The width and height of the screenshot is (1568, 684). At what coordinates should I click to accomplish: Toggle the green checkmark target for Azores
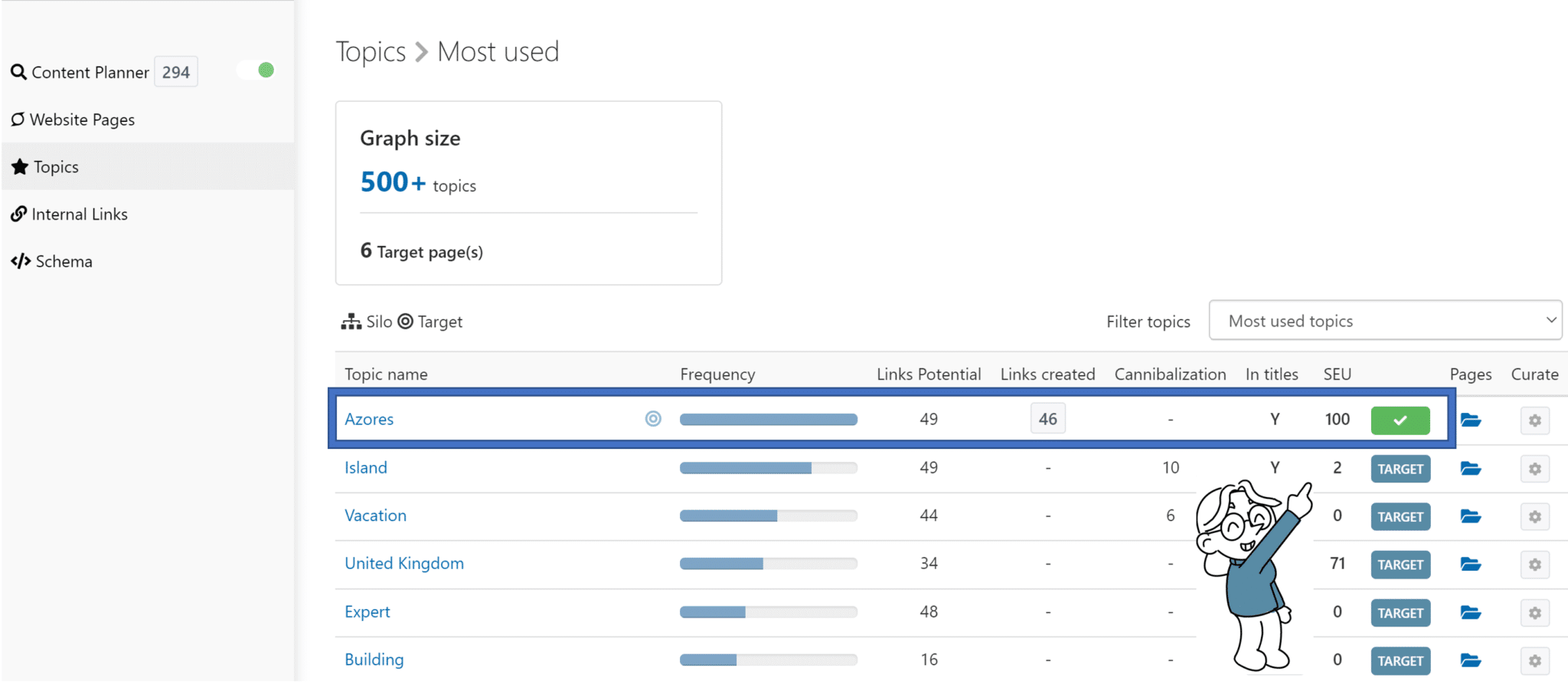point(1400,421)
